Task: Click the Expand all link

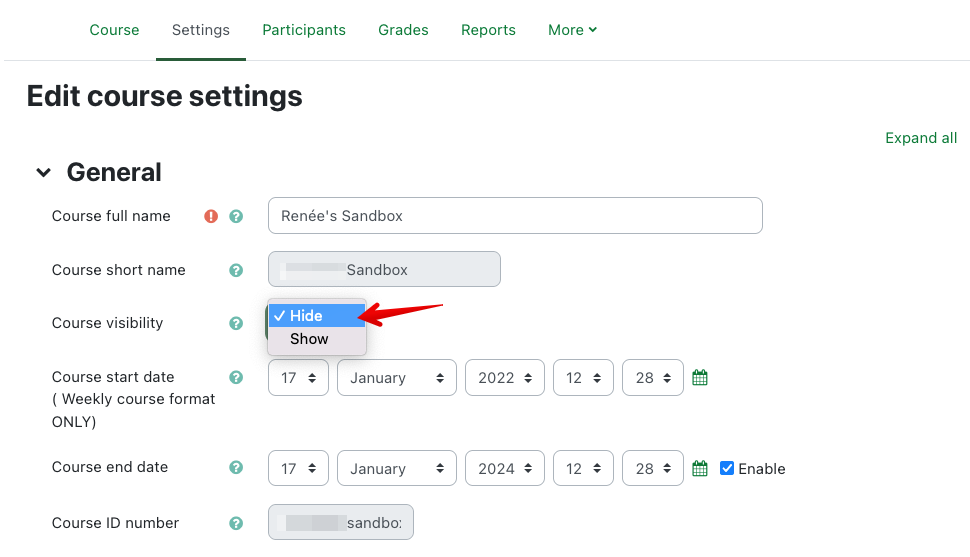Action: pyautogui.click(x=921, y=138)
